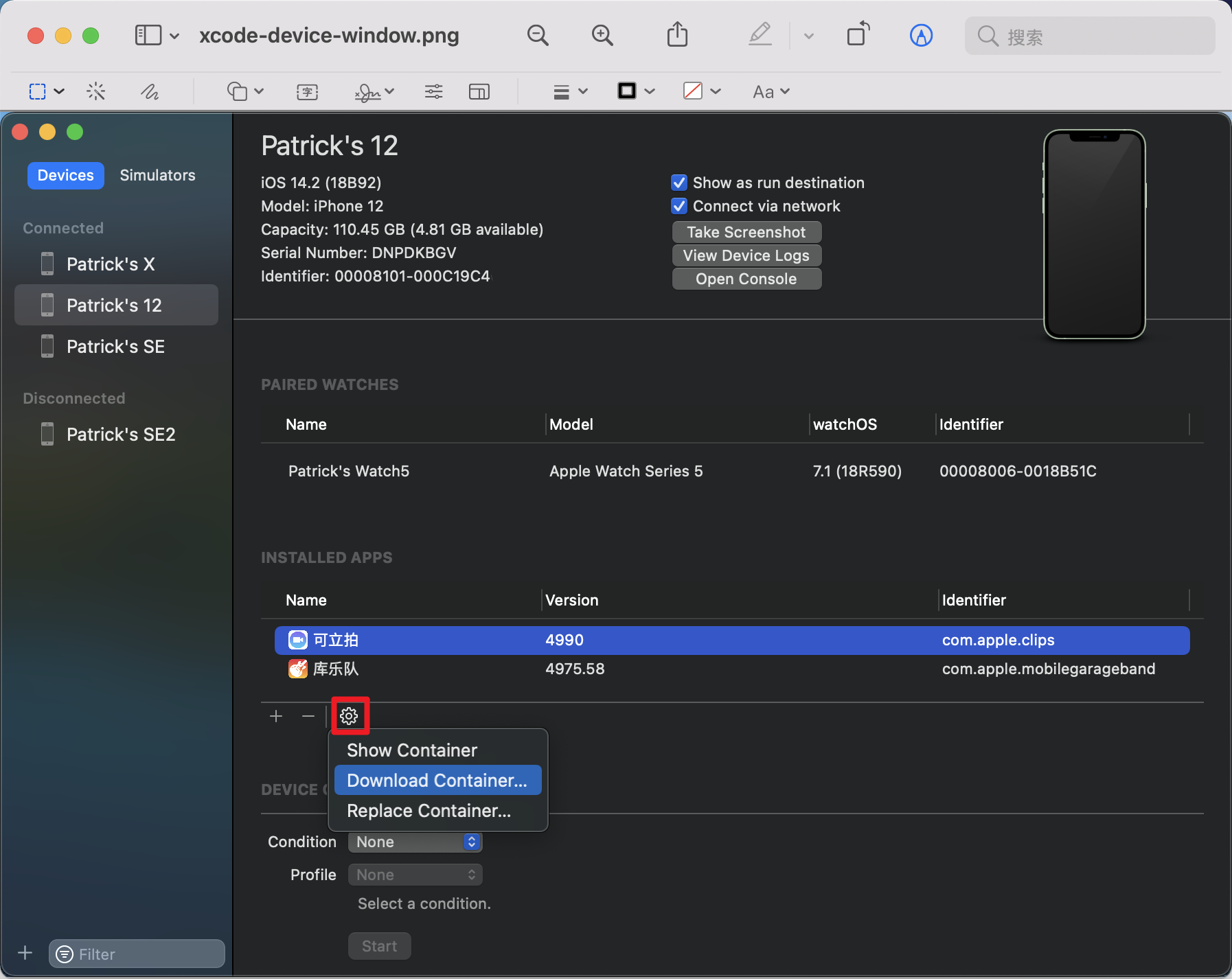This screenshot has width=1232, height=979.
Task: Choose Replace Container… menu item
Action: click(438, 811)
